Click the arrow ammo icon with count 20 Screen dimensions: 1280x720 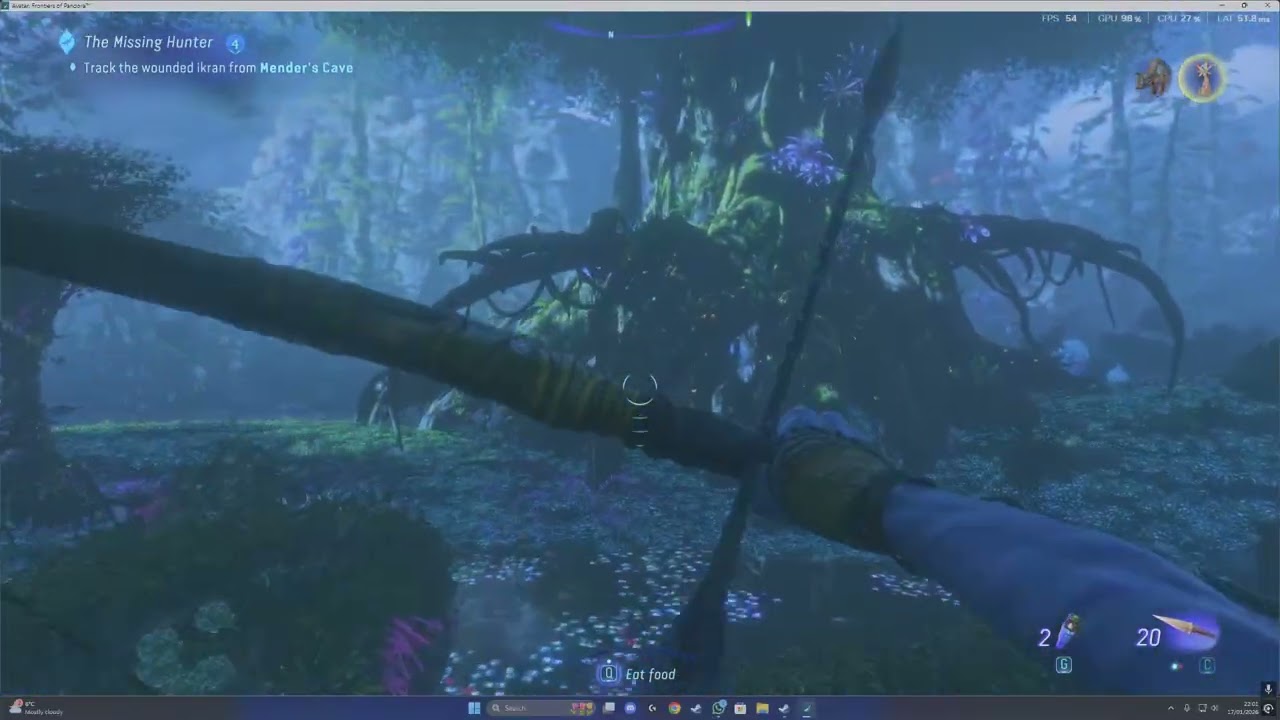pos(1187,630)
